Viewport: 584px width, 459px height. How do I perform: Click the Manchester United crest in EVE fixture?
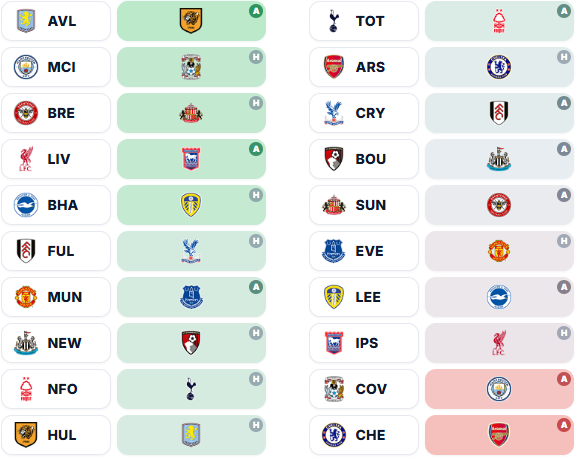499,251
